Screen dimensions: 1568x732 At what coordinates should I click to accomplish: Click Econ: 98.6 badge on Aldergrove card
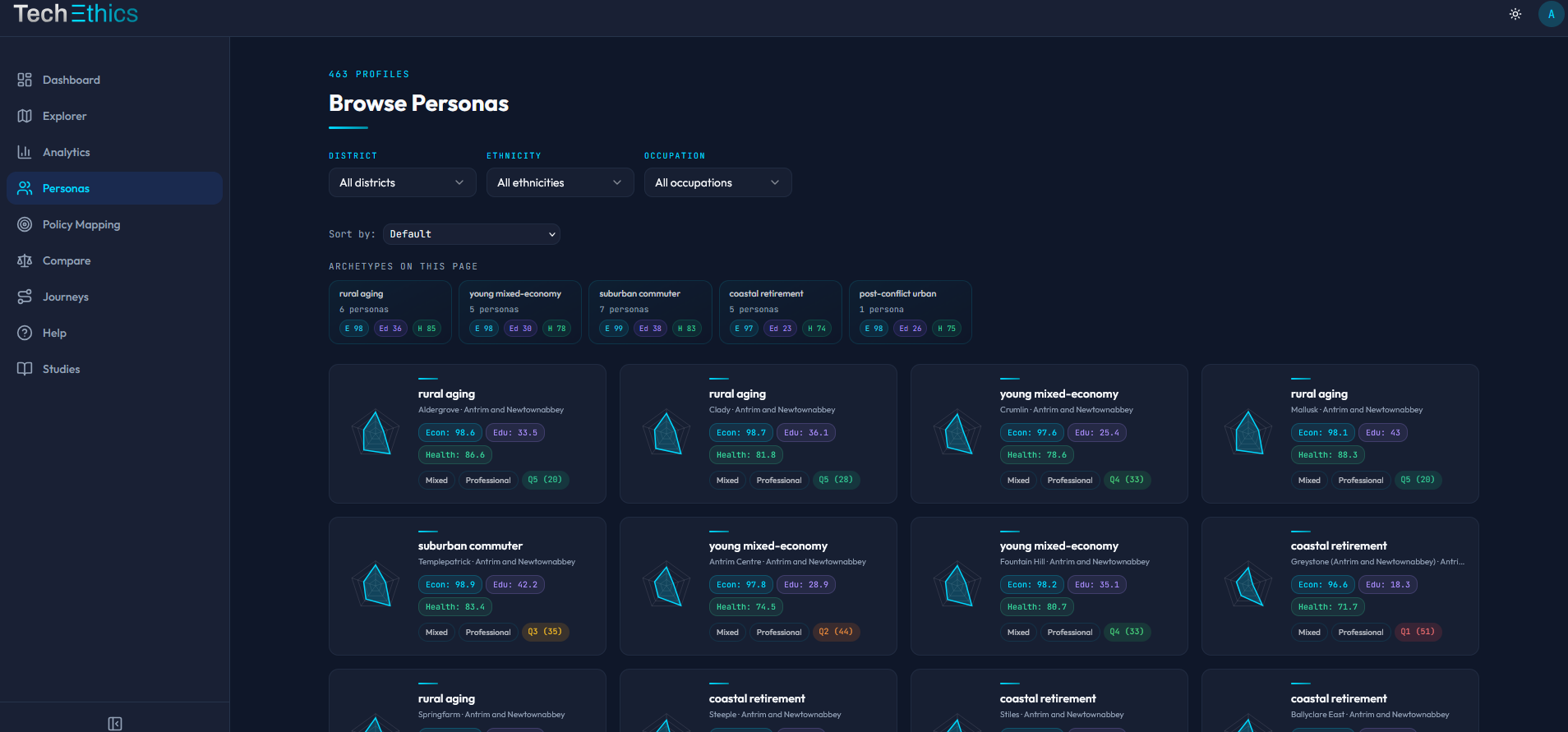[x=450, y=433]
